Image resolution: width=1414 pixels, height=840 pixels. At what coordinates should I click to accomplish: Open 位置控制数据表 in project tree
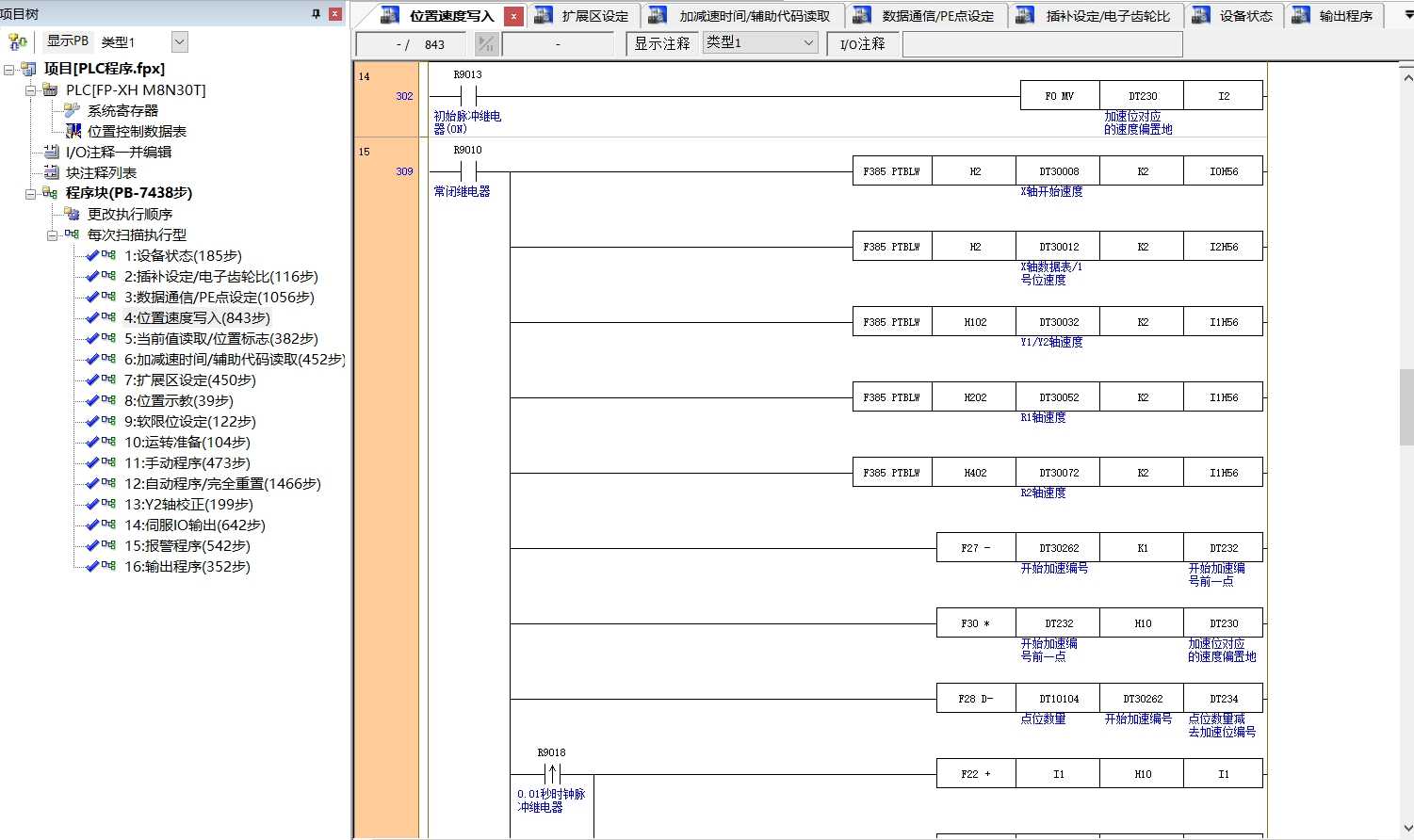click(x=137, y=132)
